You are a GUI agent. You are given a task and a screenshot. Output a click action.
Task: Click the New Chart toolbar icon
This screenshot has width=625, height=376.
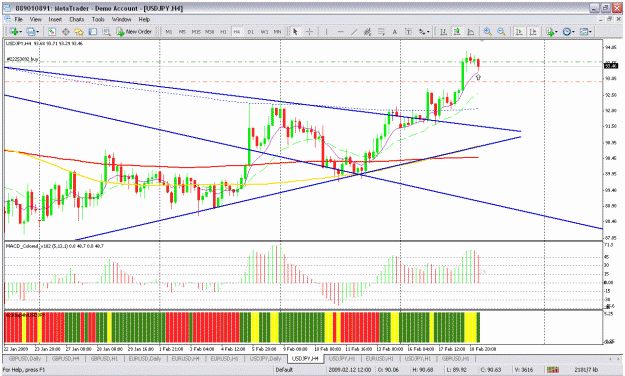pyautogui.click(x=14, y=31)
